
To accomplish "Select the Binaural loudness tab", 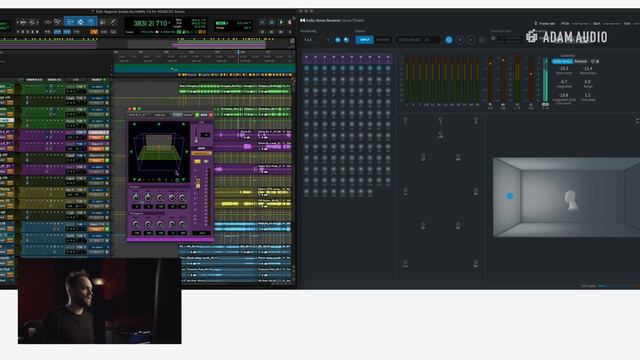I will coord(580,61).
